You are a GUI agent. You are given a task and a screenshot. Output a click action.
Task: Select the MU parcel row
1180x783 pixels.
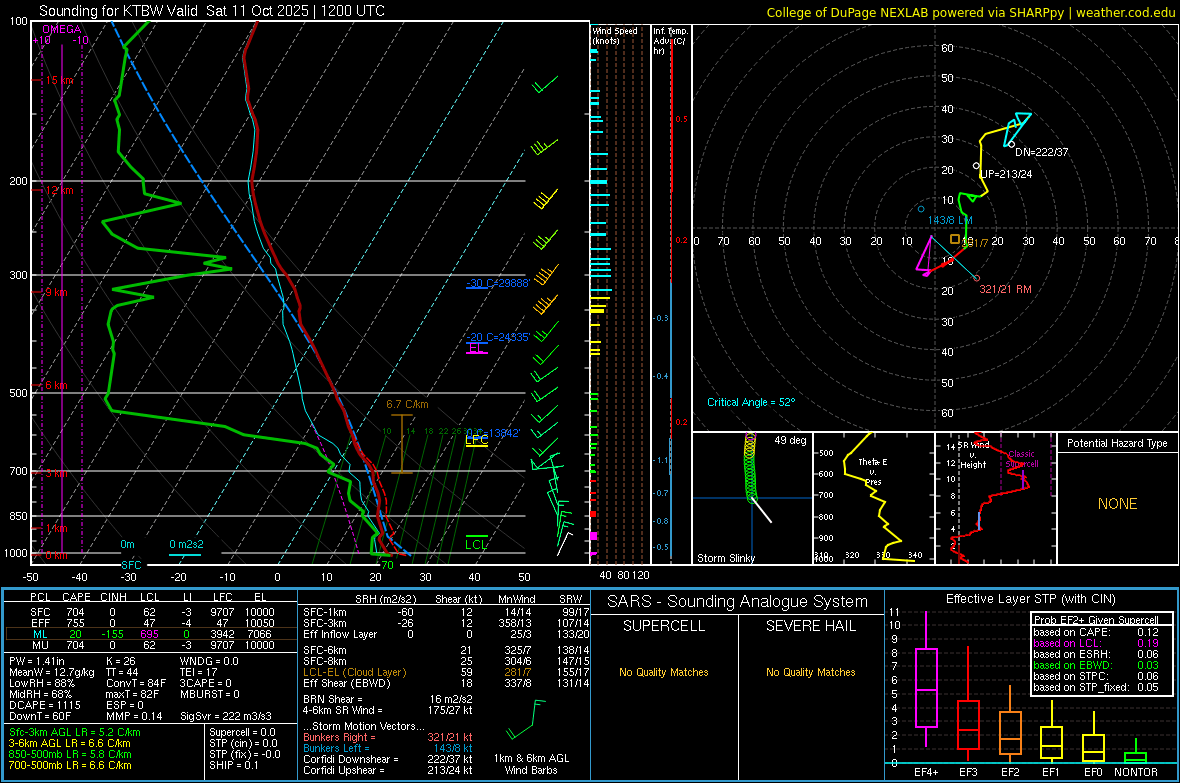(151, 644)
